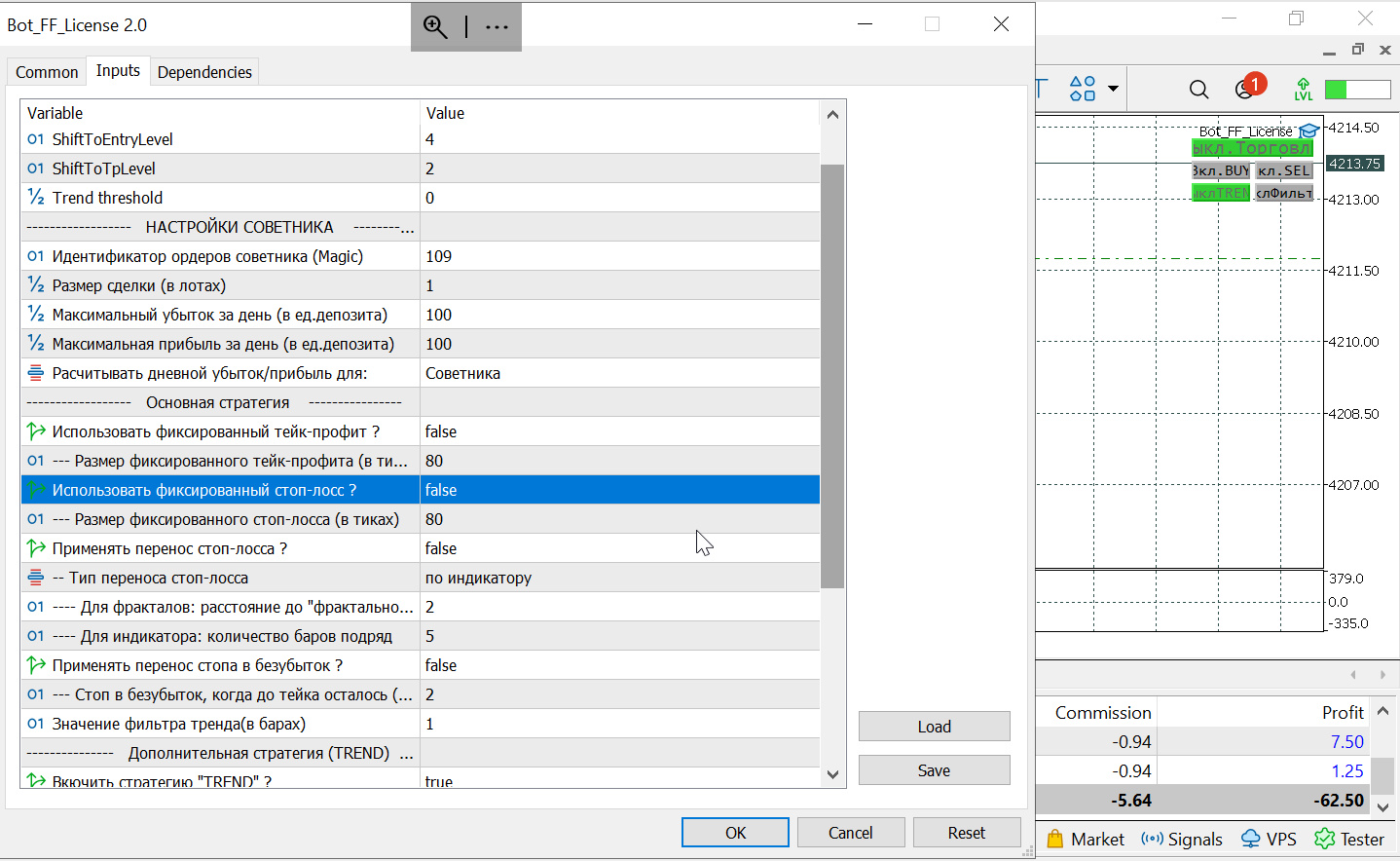This screenshot has height=861, width=1400.
Task: Click the integer icon beside Размер фиксированного стоп-лосса
Action: click(36, 519)
